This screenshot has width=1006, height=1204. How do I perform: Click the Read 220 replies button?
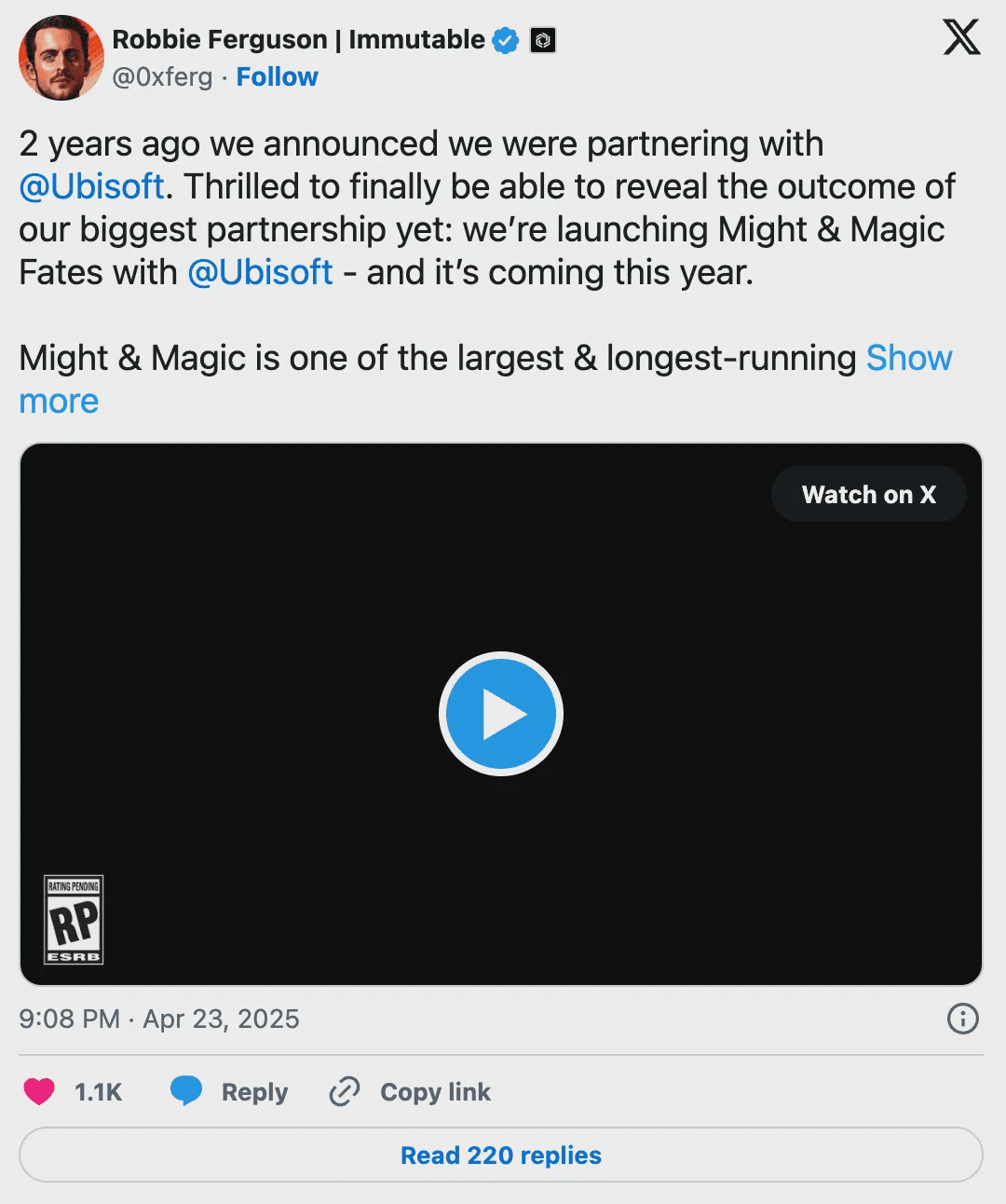[x=501, y=1156]
